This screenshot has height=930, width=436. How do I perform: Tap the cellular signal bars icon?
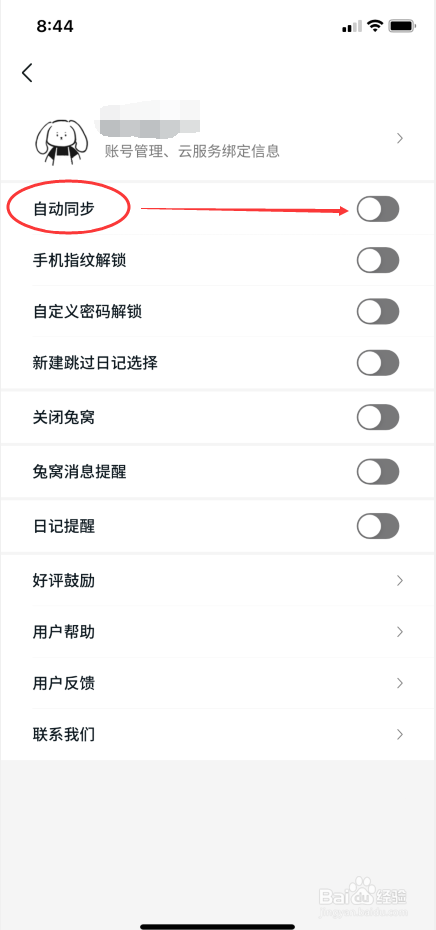(352, 26)
